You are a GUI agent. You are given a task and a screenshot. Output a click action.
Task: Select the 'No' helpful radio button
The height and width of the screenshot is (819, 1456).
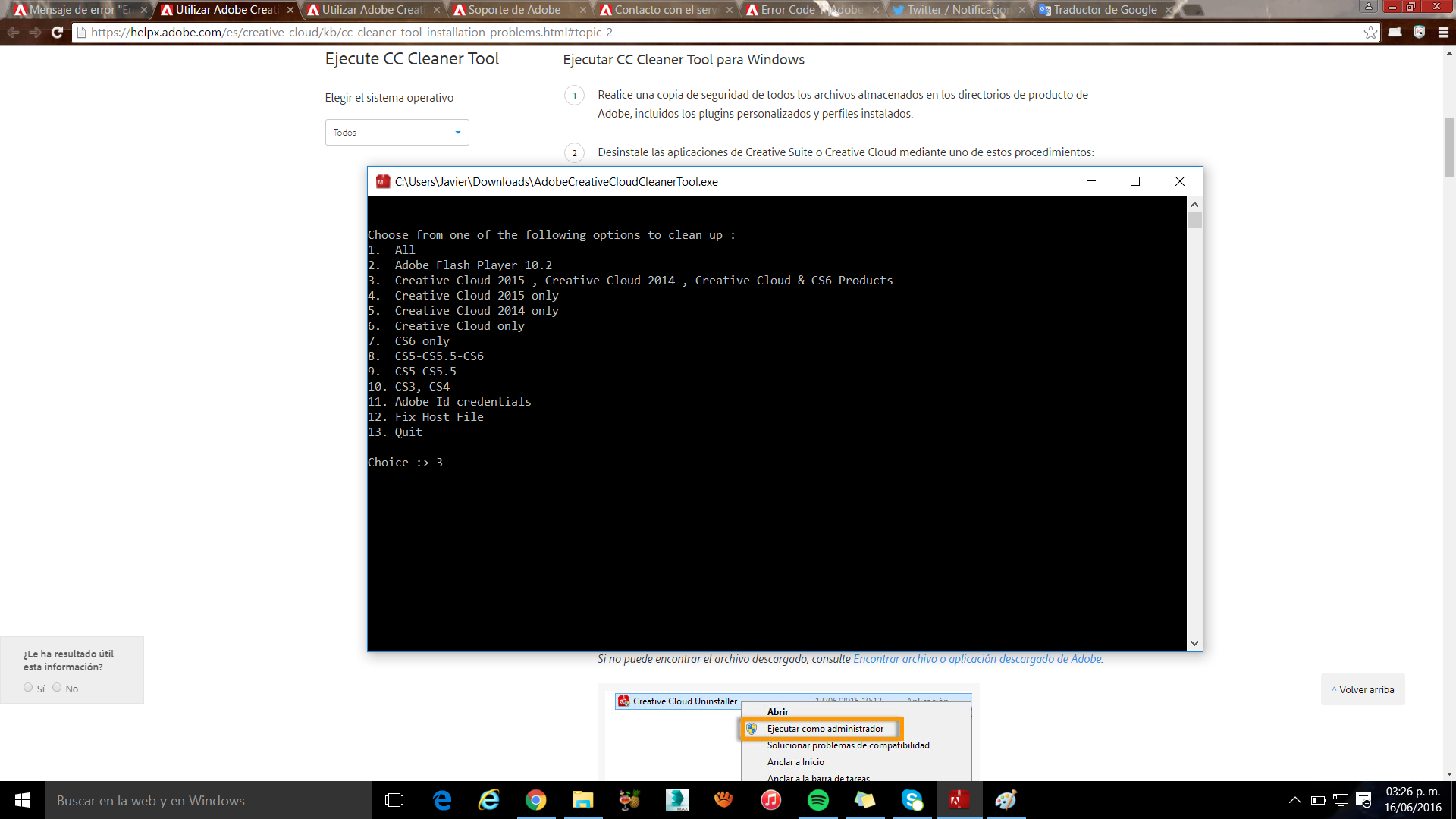pyautogui.click(x=57, y=688)
